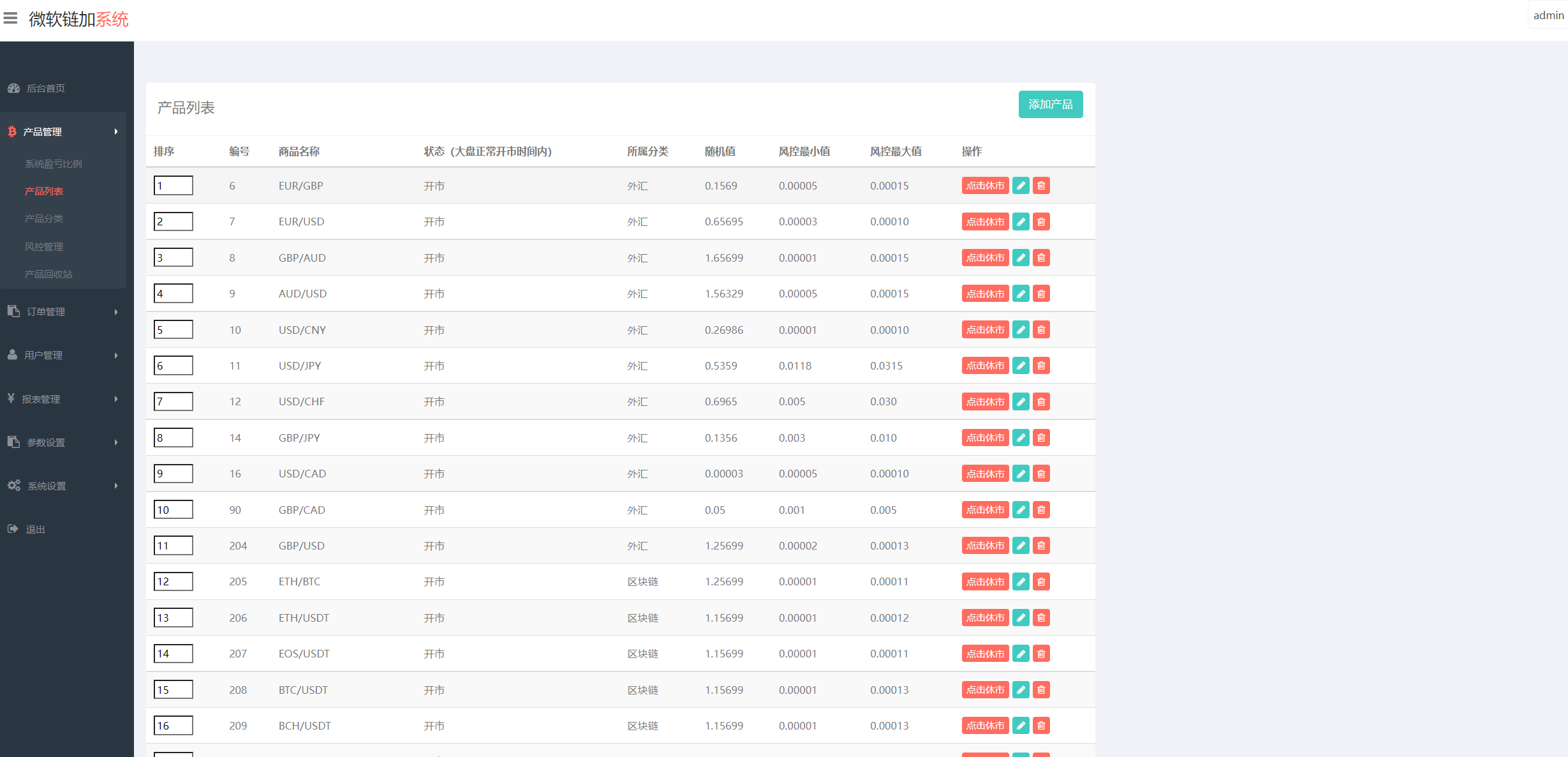Click delete trash icon for EUR/USD row

click(x=1041, y=221)
